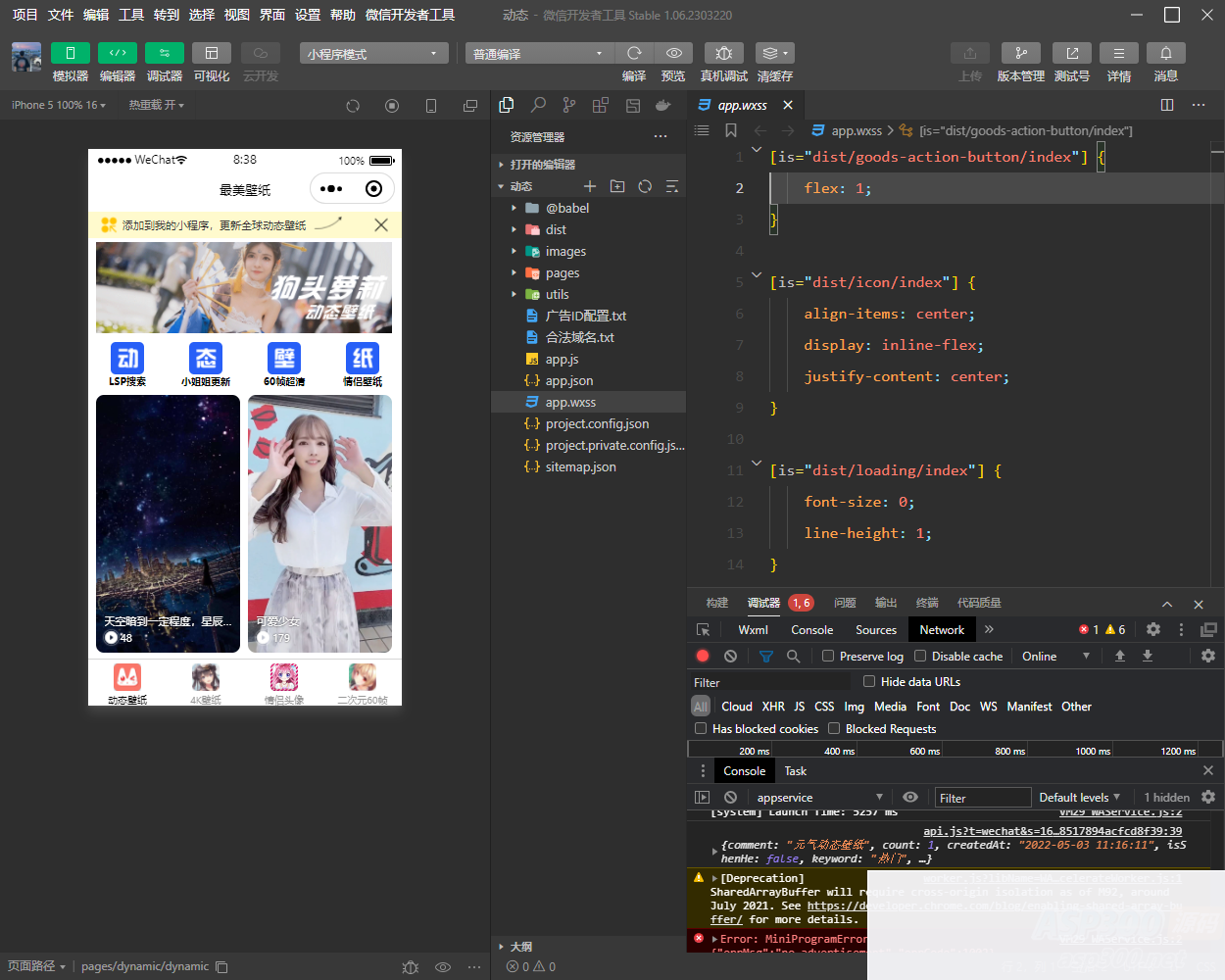Click the compile refresh icon
Viewport: 1225px width, 980px height.
coord(634,53)
